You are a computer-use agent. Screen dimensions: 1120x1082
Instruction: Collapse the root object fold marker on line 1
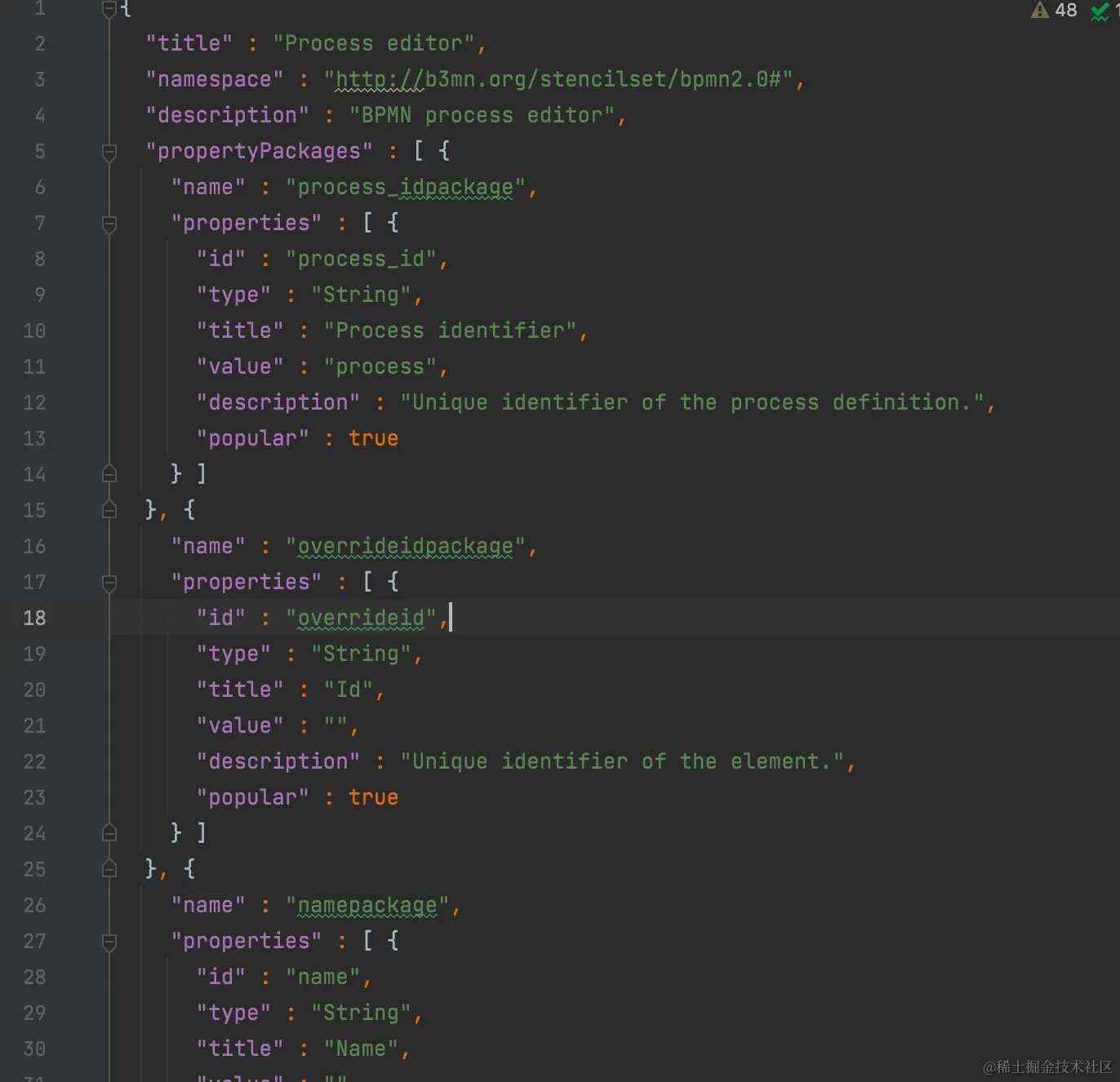(x=109, y=9)
